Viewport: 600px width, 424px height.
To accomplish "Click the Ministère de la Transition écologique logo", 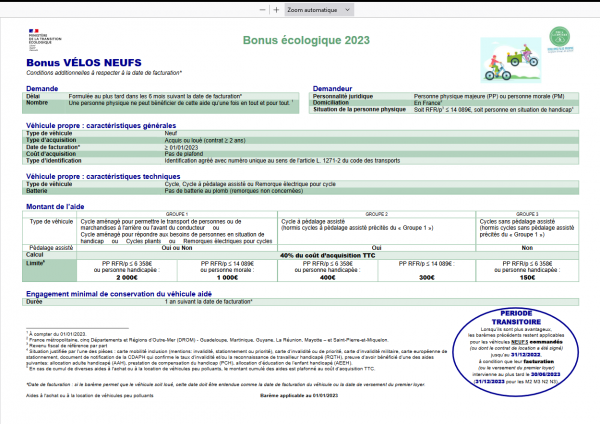I will tap(44, 39).
